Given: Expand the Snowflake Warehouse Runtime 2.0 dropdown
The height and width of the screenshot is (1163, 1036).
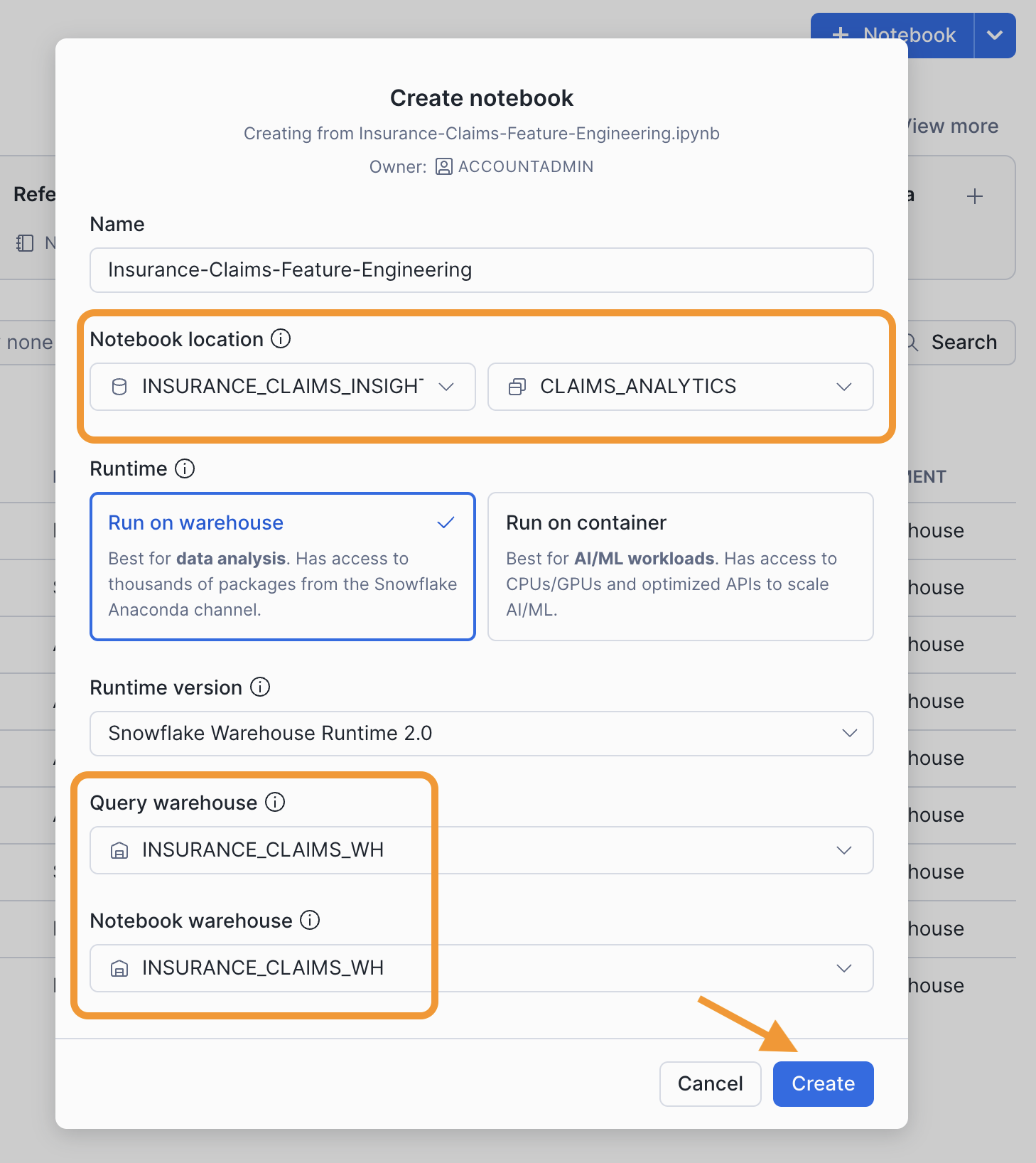Looking at the screenshot, I should tap(849, 734).
